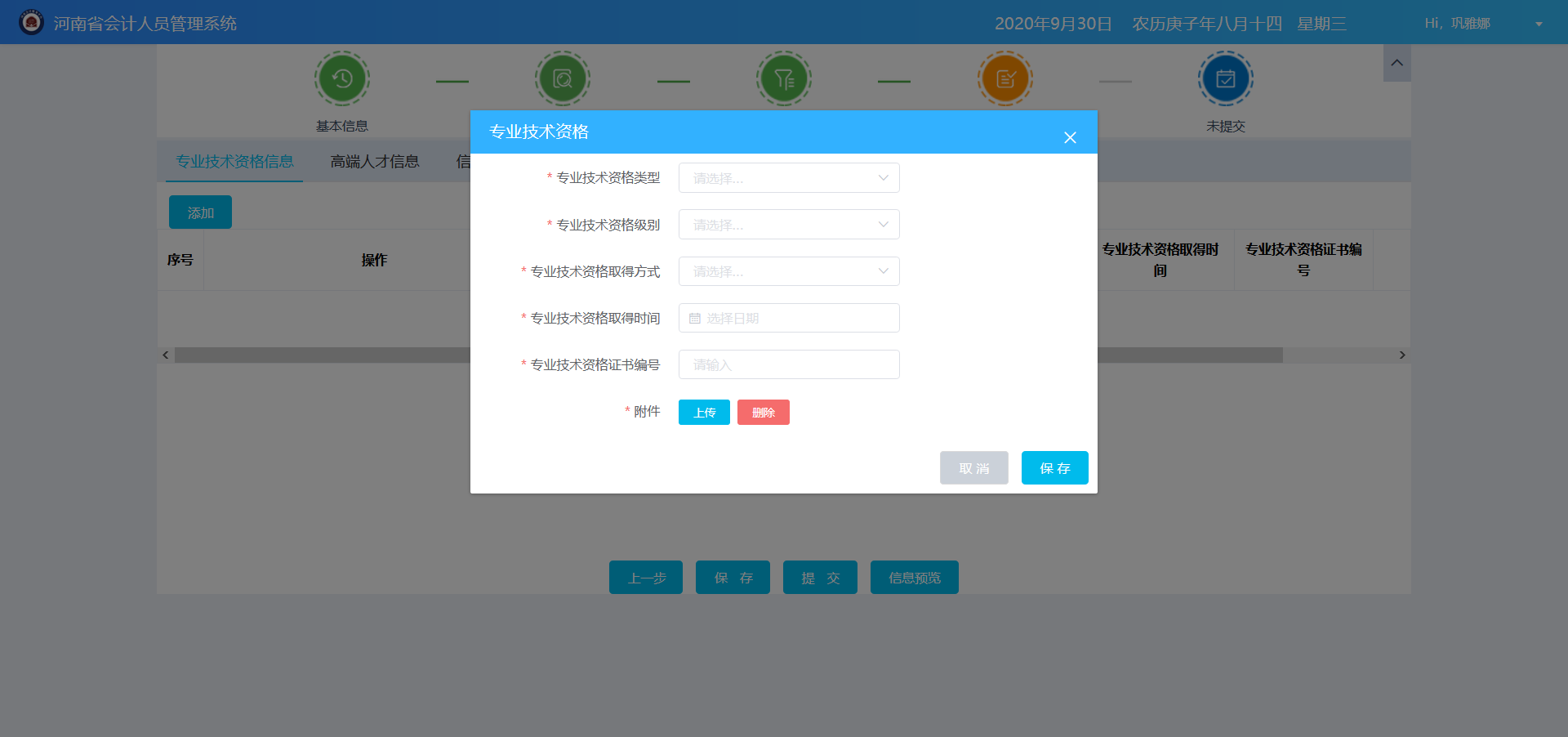Select the 专业技术资格信息 tab
1568x737 pixels.
(234, 161)
